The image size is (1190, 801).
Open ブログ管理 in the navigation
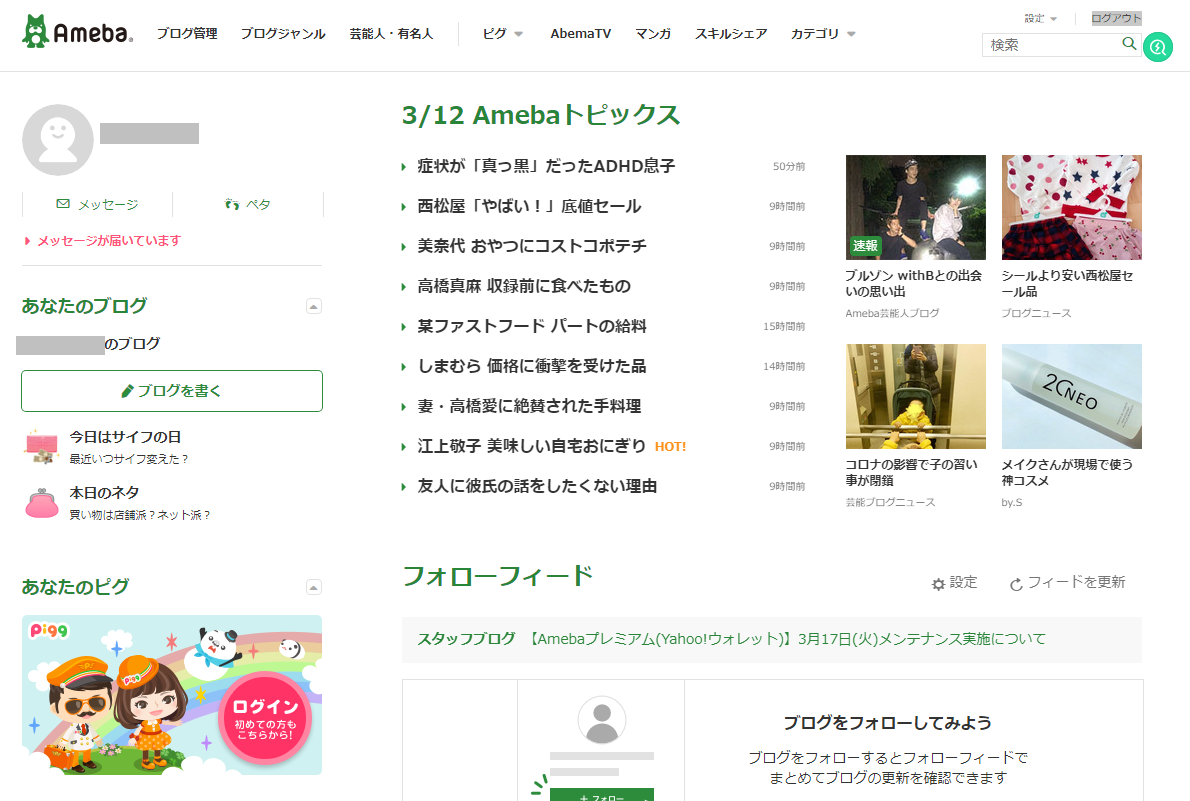click(187, 33)
